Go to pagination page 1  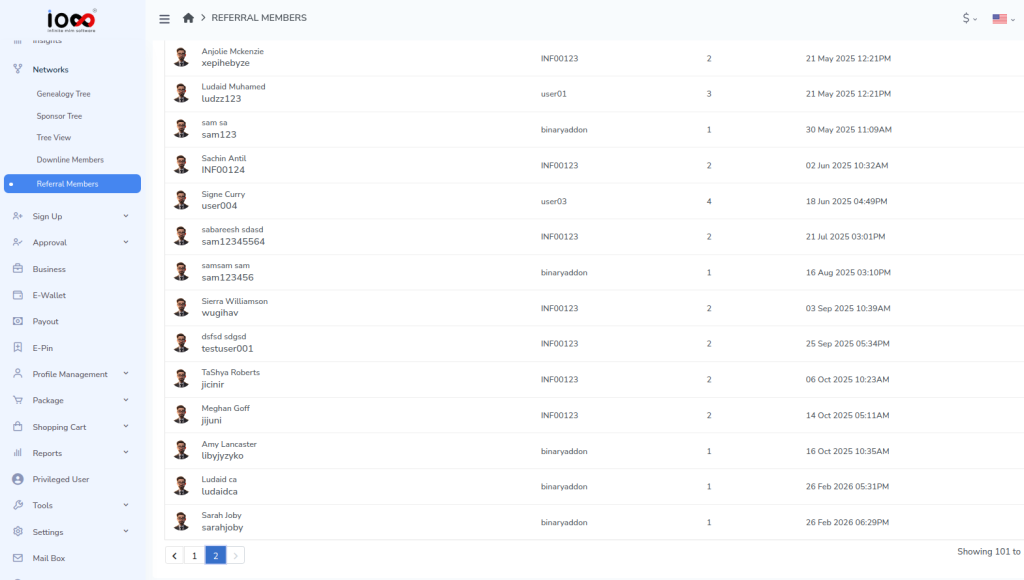(x=194, y=555)
